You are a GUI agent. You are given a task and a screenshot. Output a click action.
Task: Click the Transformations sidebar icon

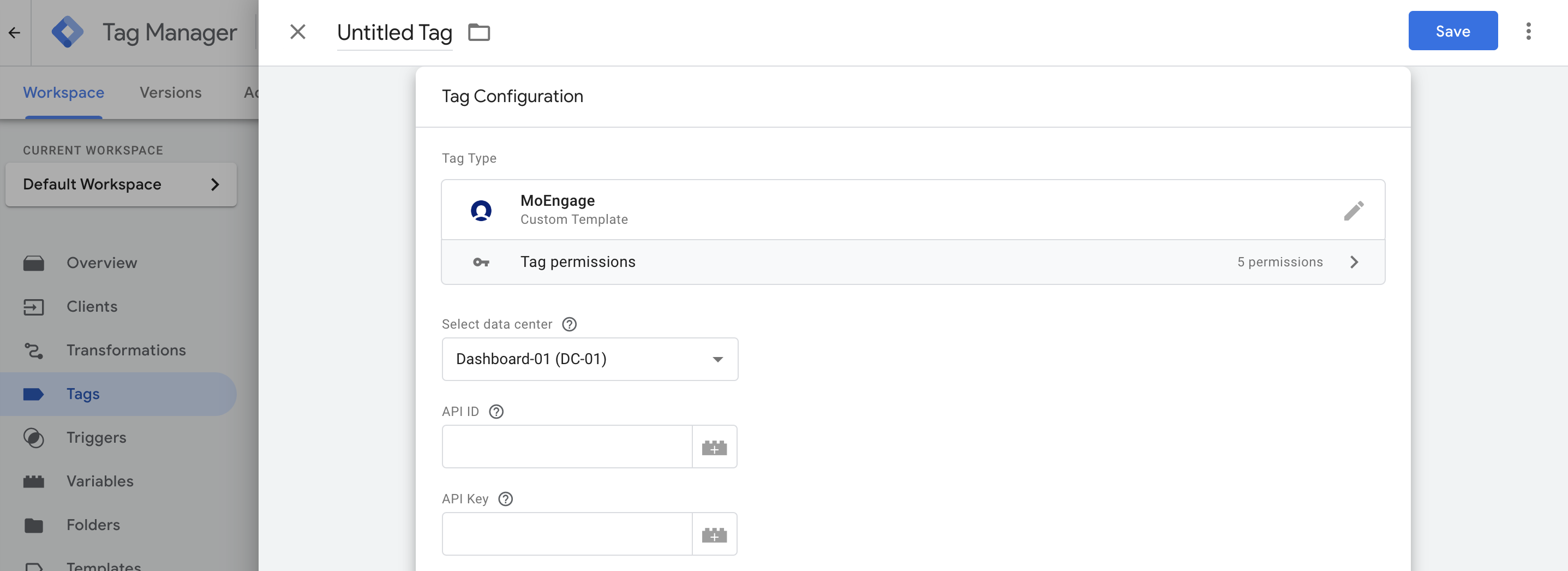coord(33,350)
